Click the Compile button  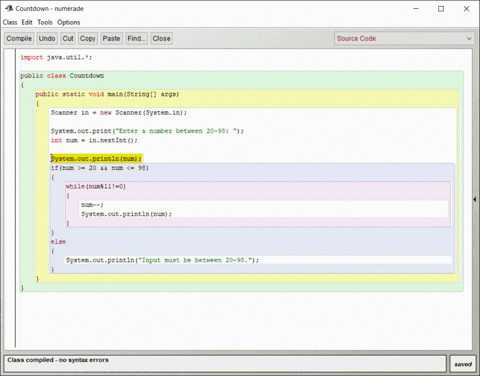click(19, 38)
